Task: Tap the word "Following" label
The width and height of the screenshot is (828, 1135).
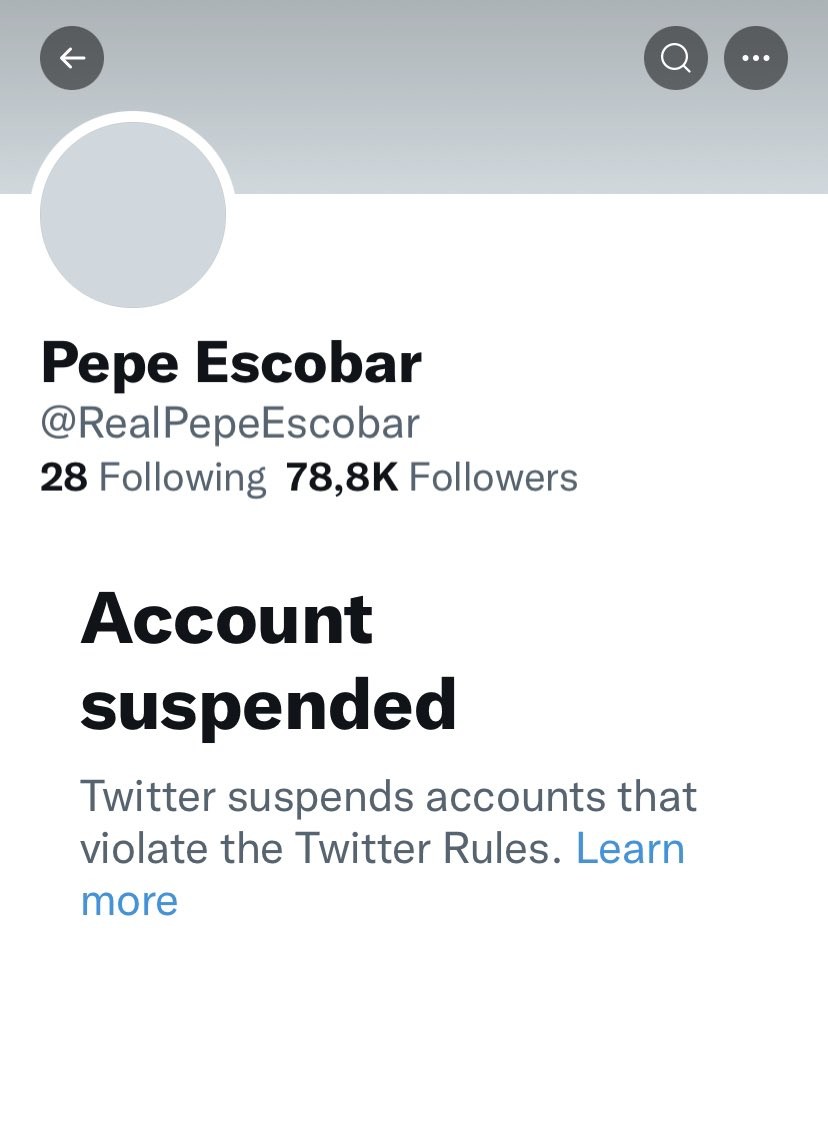Action: (183, 478)
